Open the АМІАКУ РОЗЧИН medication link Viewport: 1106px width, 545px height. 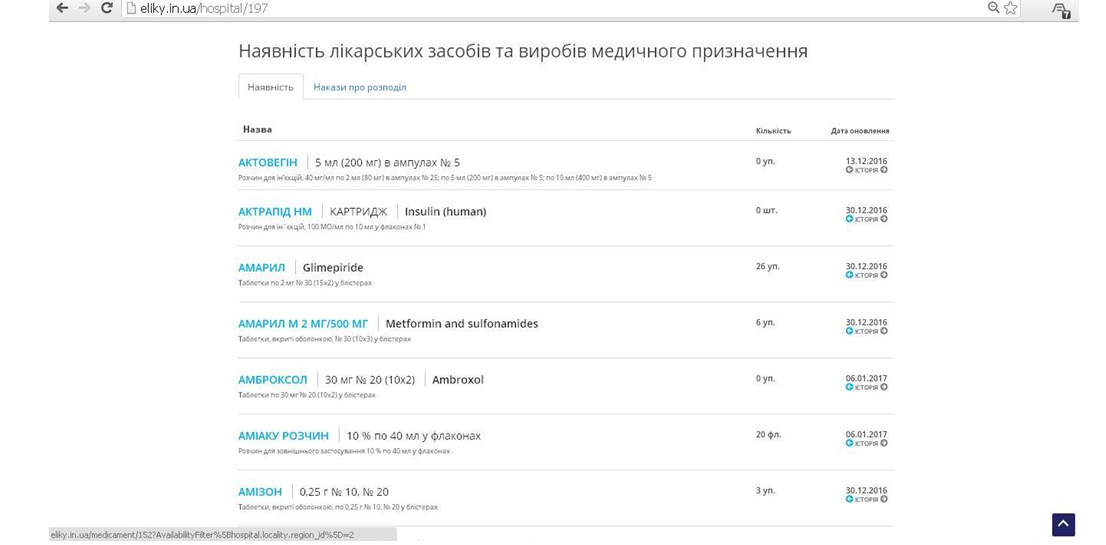click(283, 436)
